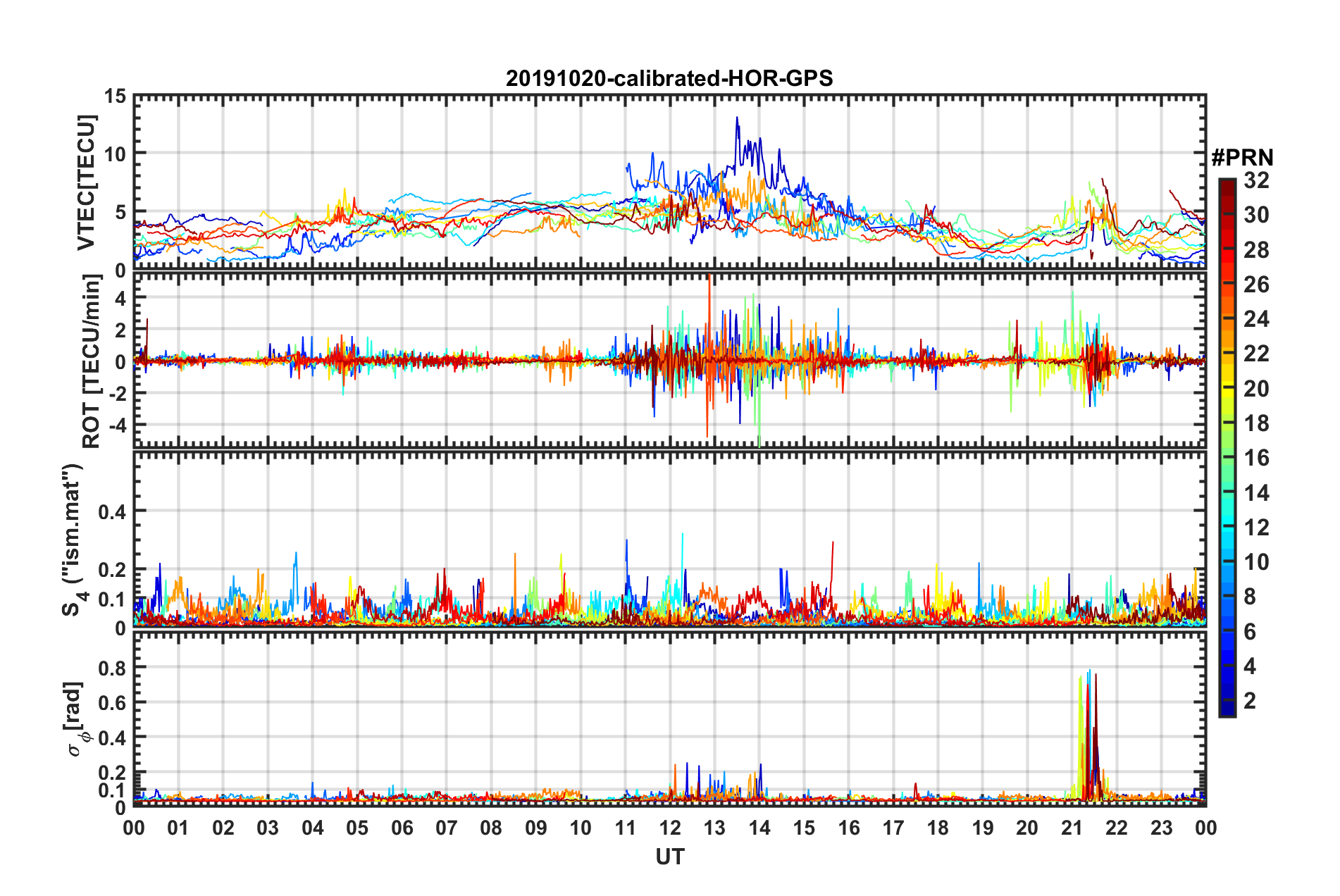Click the plot title 20191020-calibrated-HOR-GPS

click(x=669, y=78)
